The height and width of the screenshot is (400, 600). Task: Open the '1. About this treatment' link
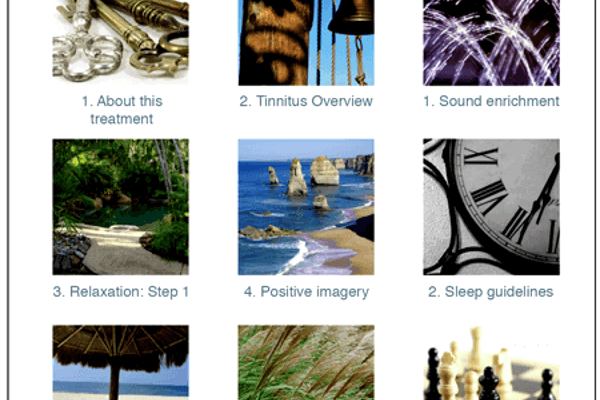tap(122, 110)
